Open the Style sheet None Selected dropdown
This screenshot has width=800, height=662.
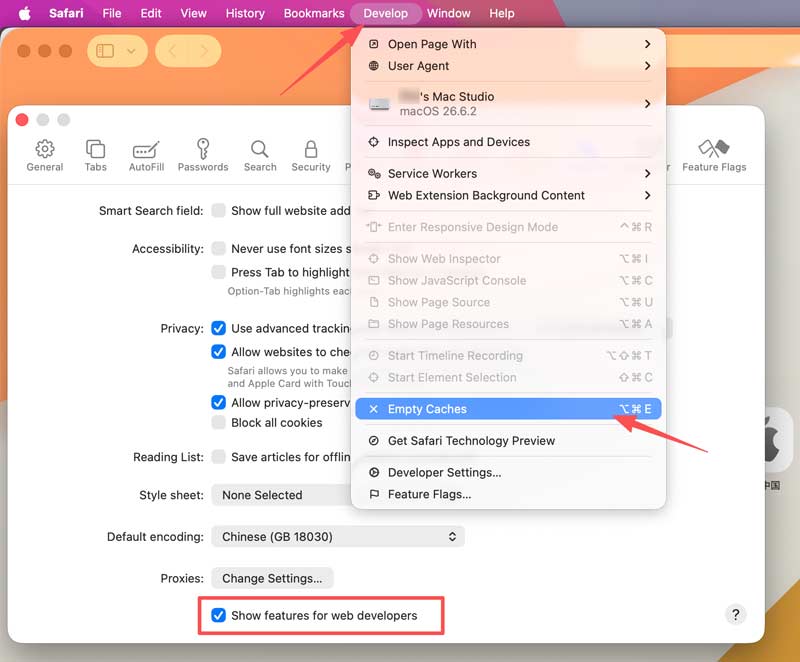(282, 495)
